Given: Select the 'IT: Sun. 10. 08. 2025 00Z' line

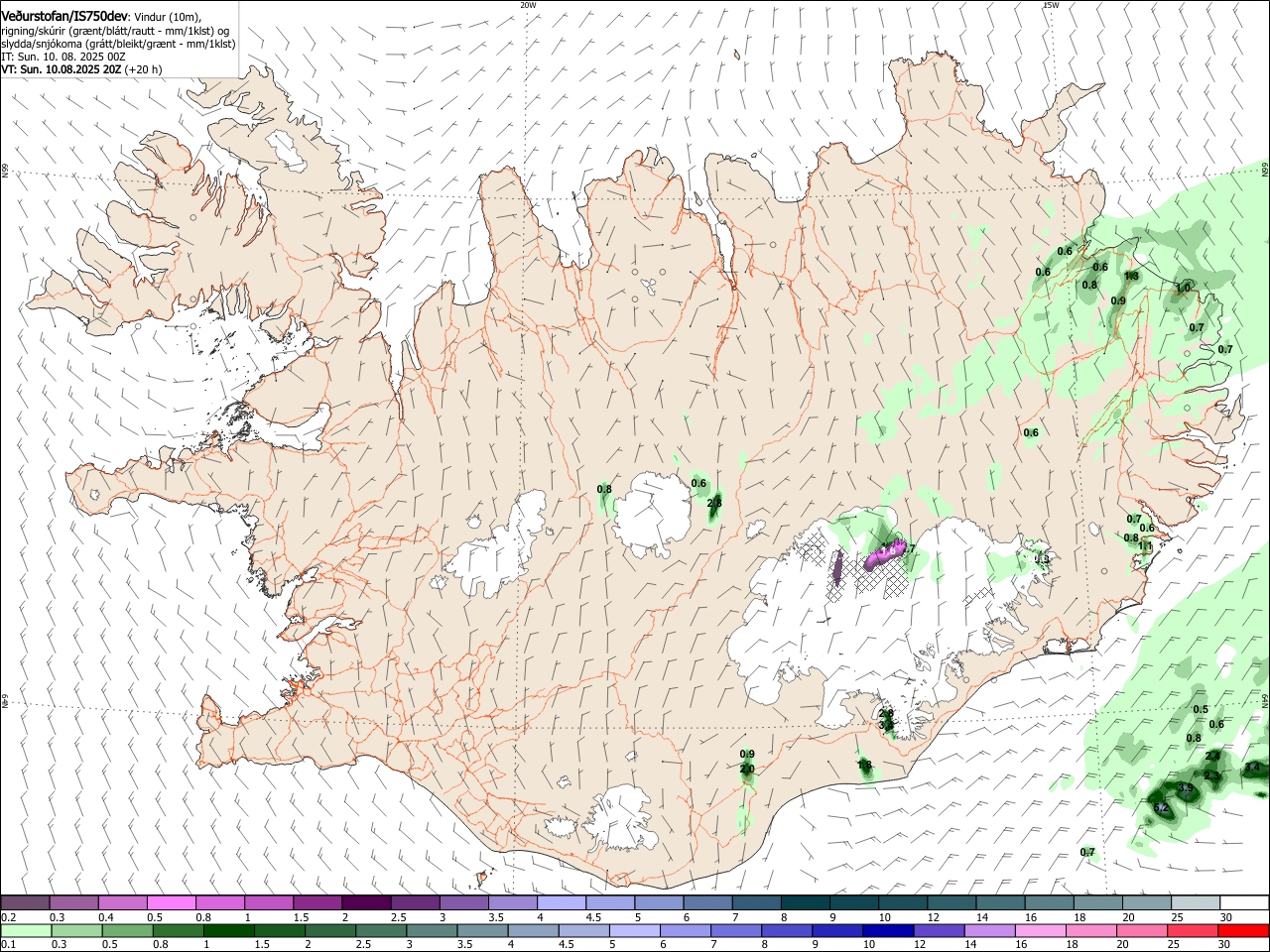Looking at the screenshot, I should tap(63, 57).
